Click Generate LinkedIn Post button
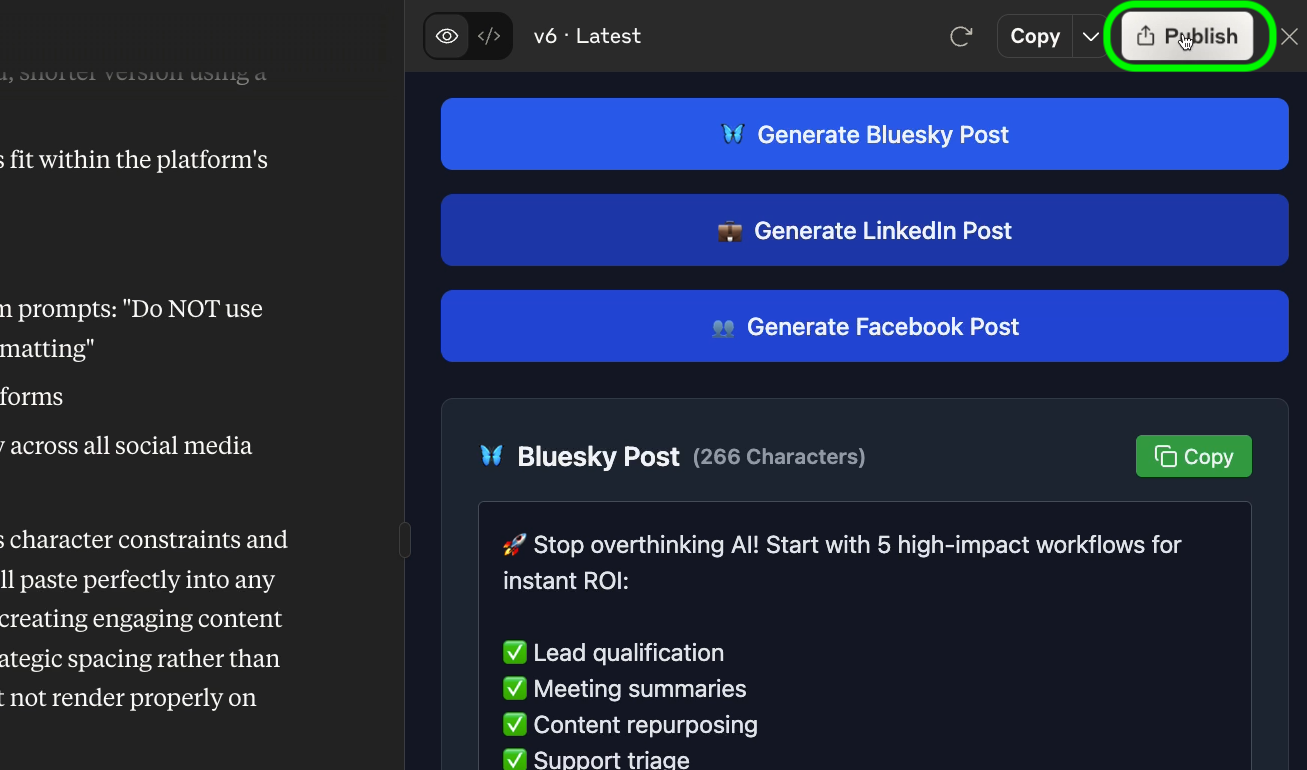This screenshot has height=770, width=1307. 864,230
